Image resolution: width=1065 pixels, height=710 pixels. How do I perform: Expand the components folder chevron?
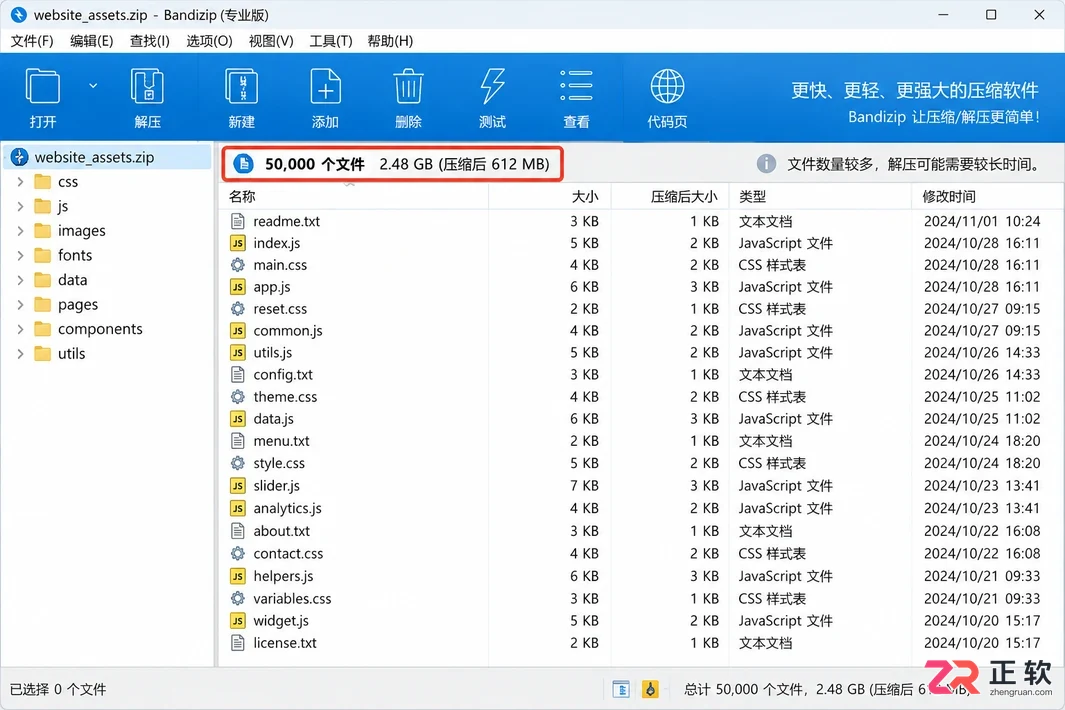pyautogui.click(x=20, y=329)
